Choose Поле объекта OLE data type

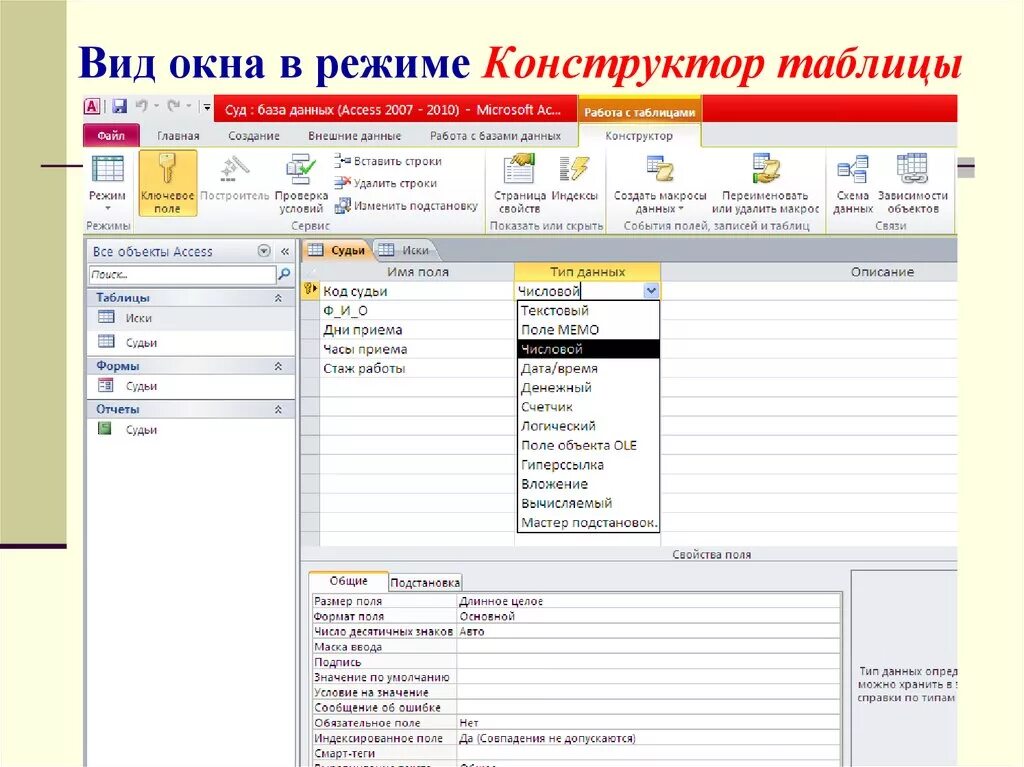pyautogui.click(x=588, y=446)
